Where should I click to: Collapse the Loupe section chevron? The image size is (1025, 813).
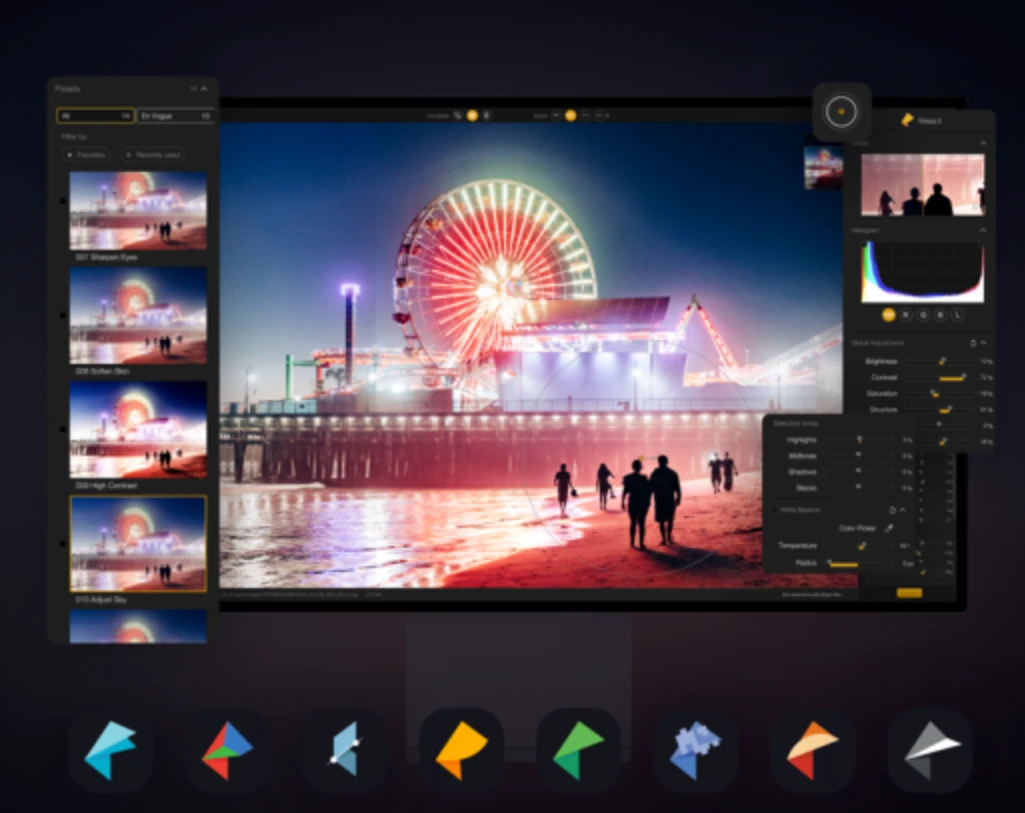tap(983, 142)
